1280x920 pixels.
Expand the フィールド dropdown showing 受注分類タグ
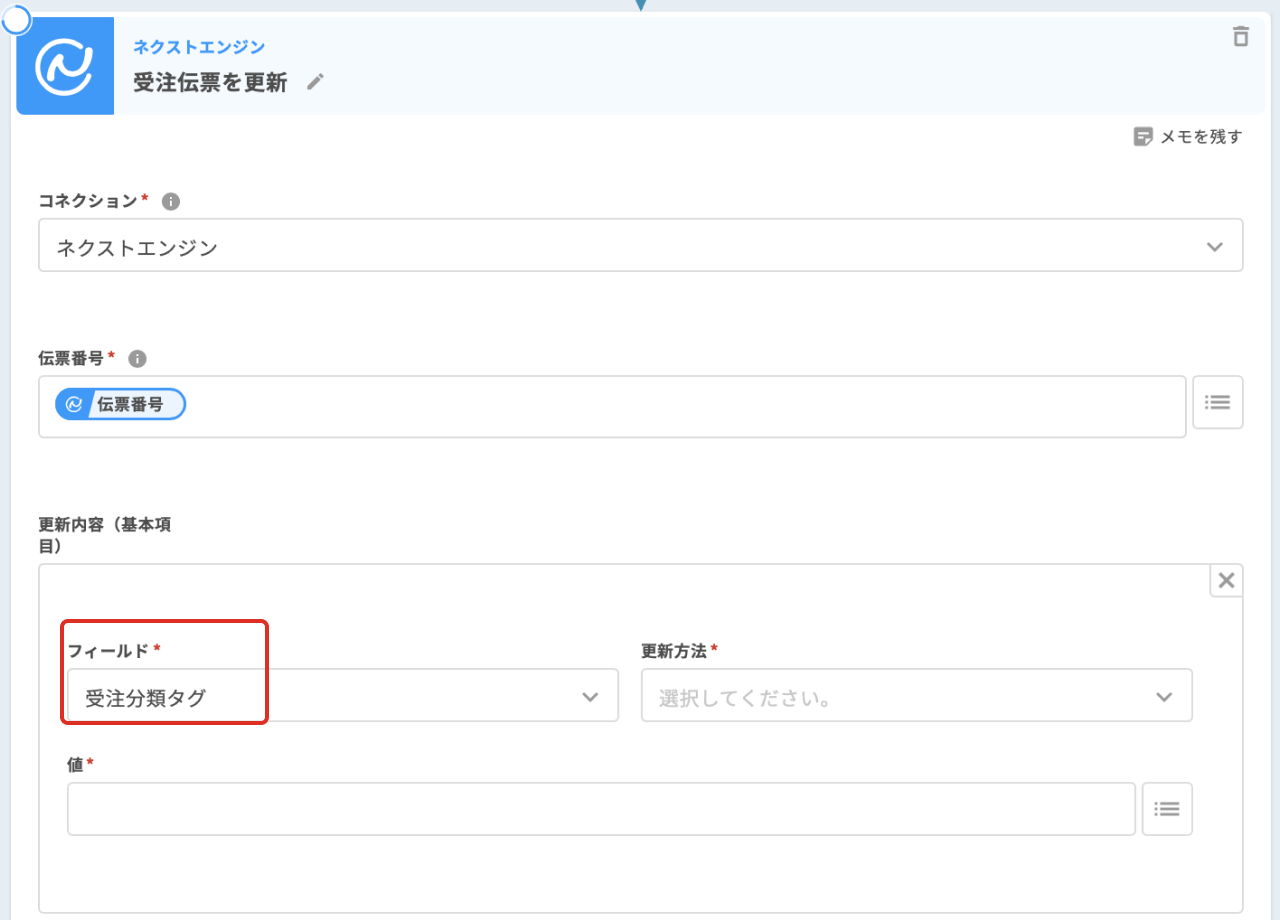click(x=342, y=696)
